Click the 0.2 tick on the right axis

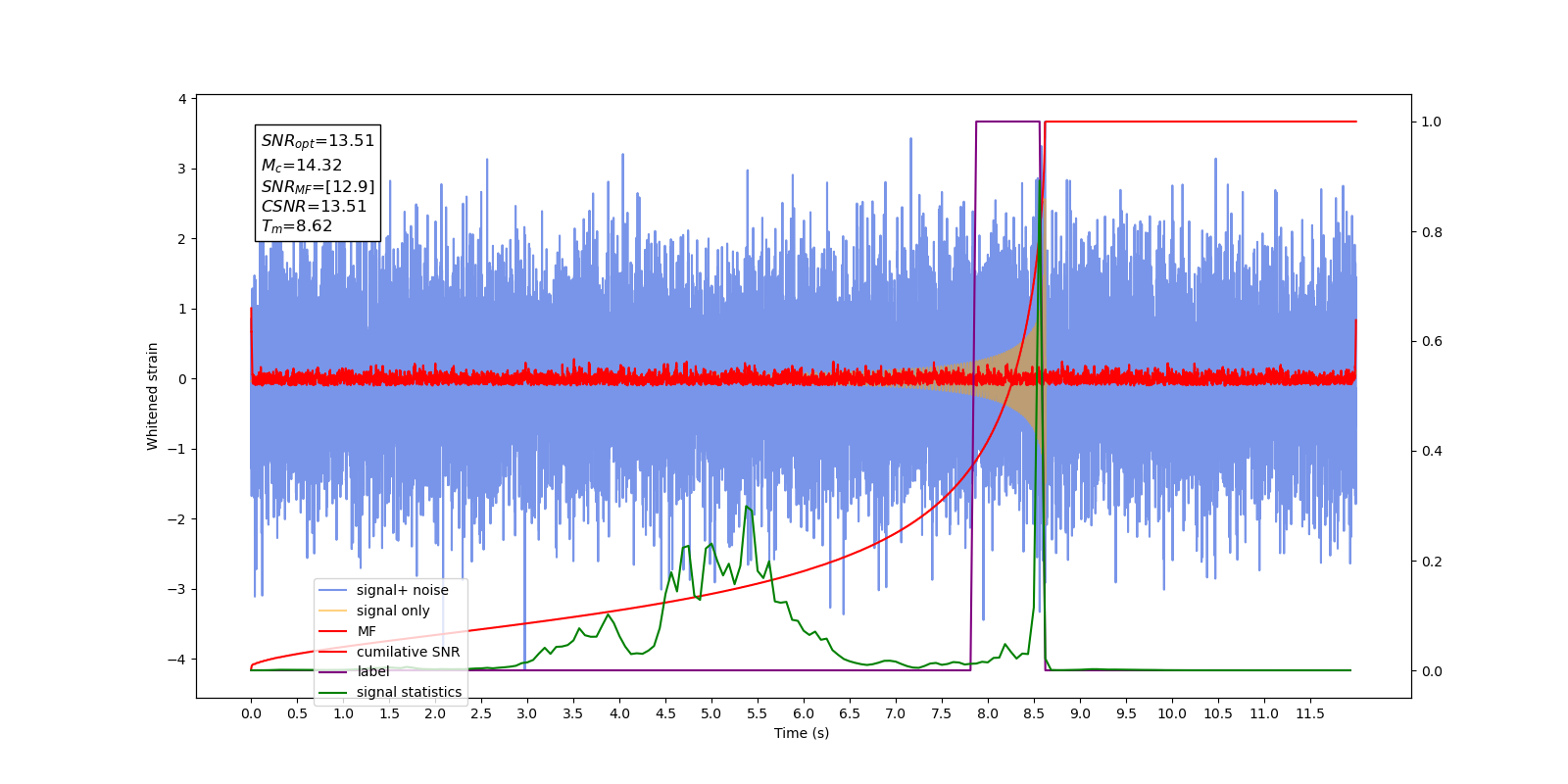[1432, 562]
